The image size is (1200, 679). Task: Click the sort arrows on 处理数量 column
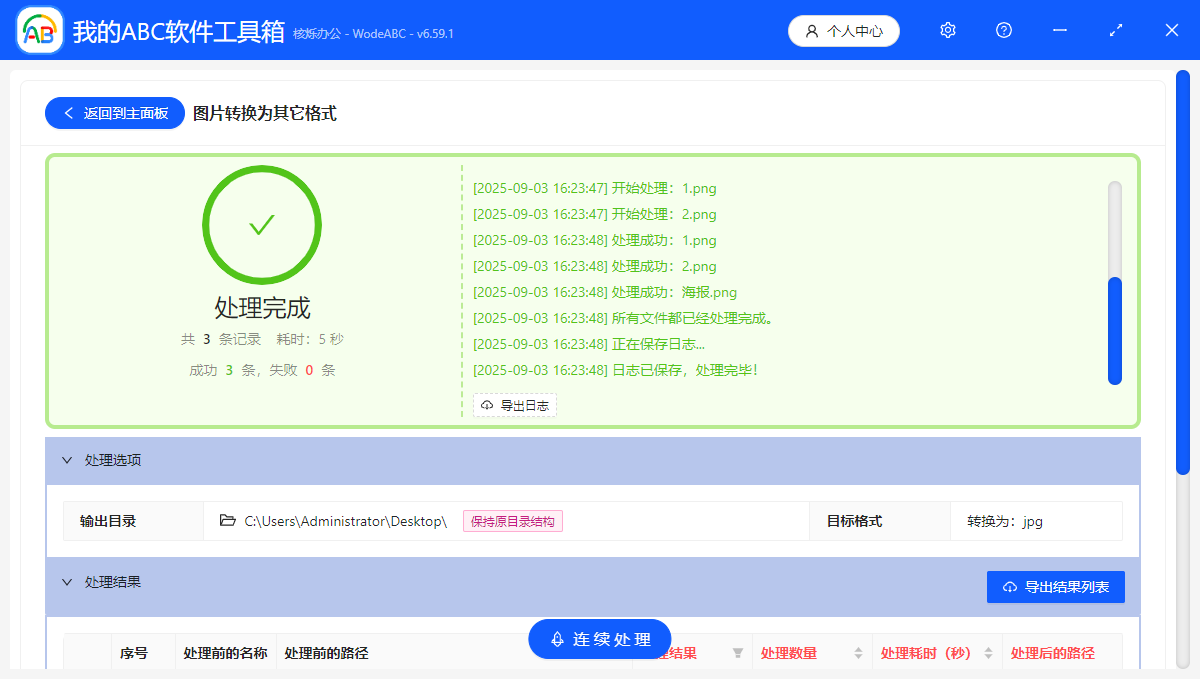pyautogui.click(x=858, y=652)
